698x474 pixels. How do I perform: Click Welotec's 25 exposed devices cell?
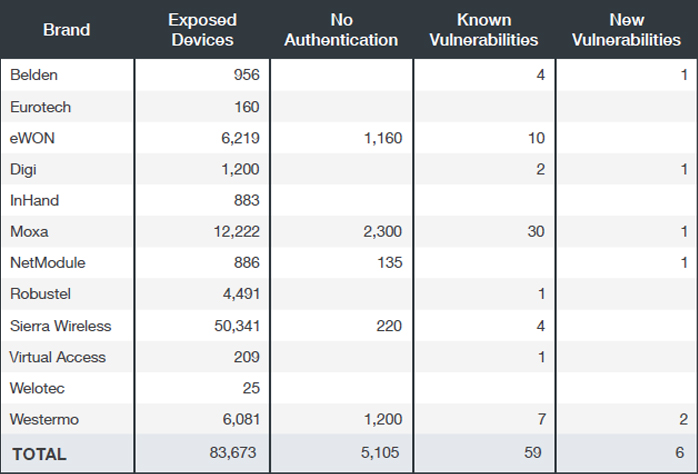(250, 388)
